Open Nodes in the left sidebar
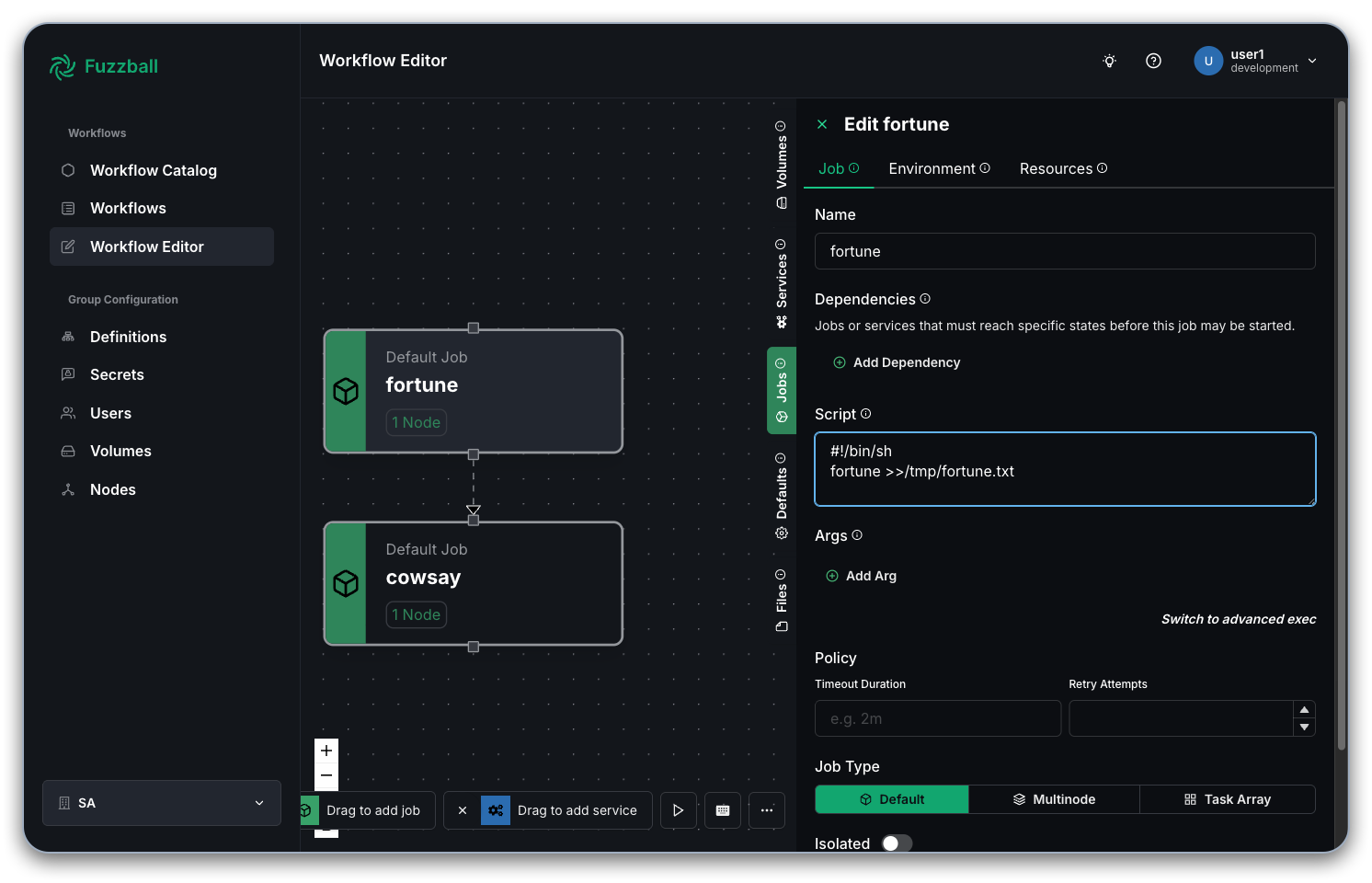 click(x=162, y=489)
